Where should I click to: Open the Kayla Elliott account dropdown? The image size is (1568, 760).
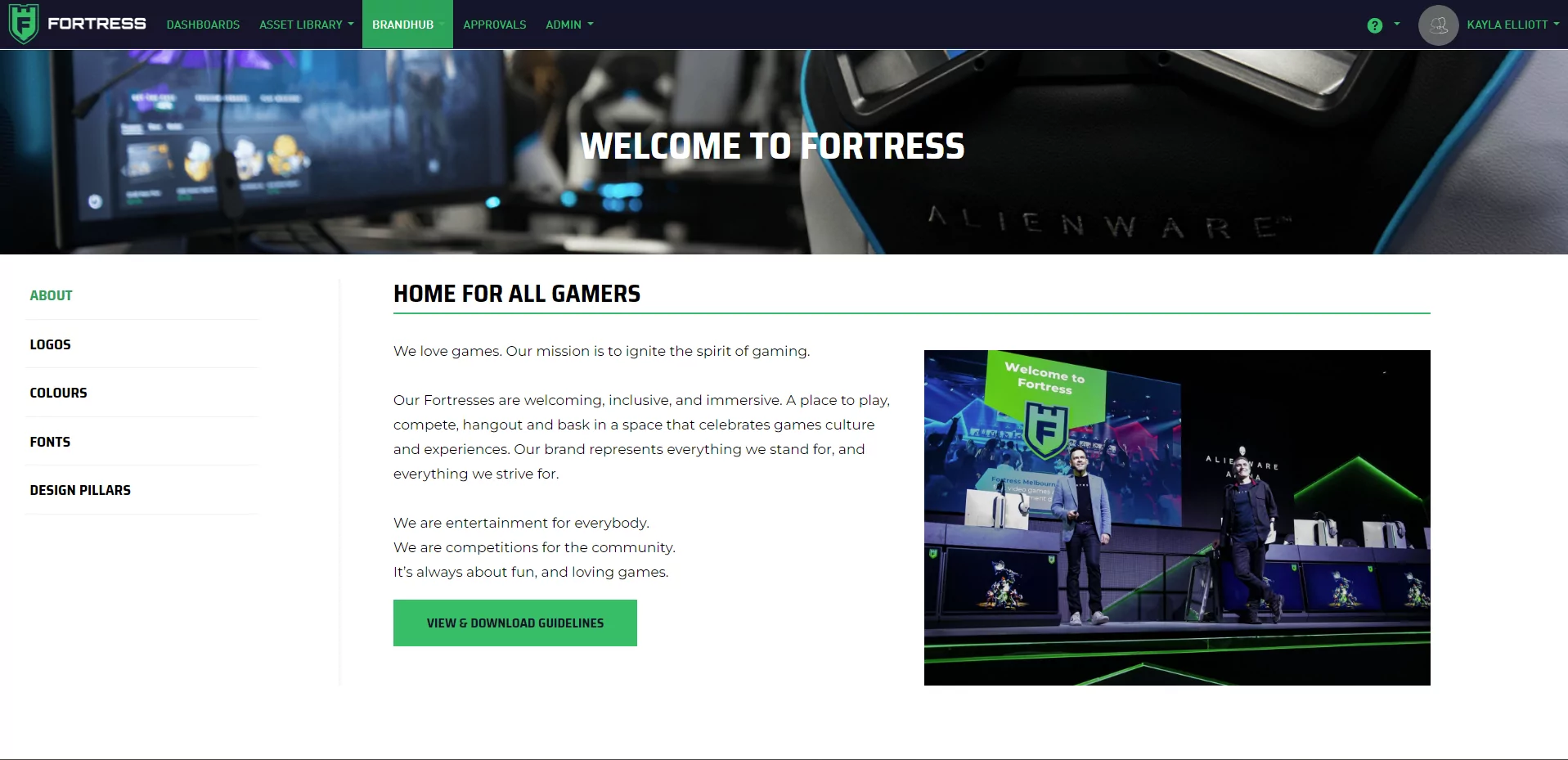pos(1512,25)
